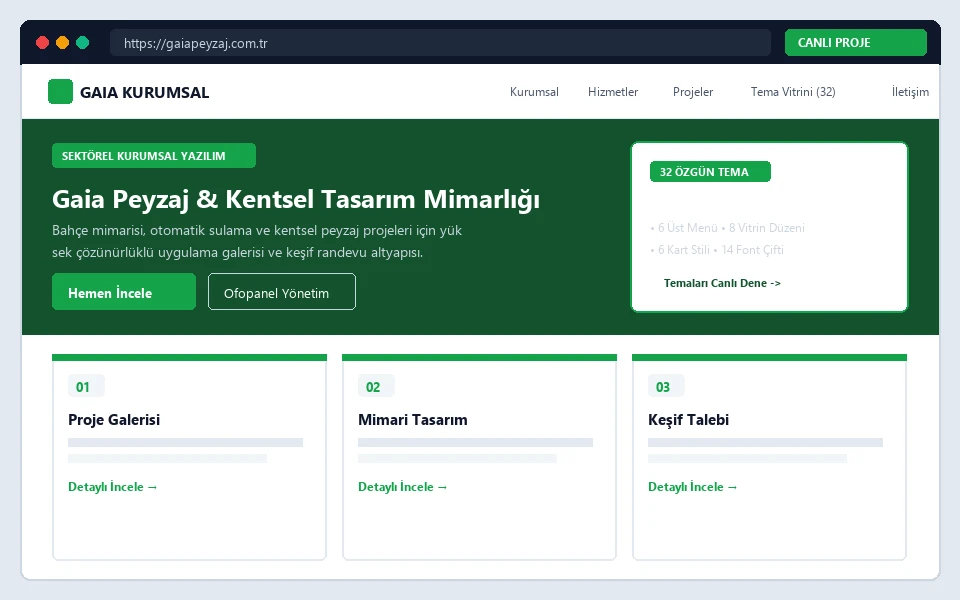Open the Ofopanel Yönetim button

282,292
